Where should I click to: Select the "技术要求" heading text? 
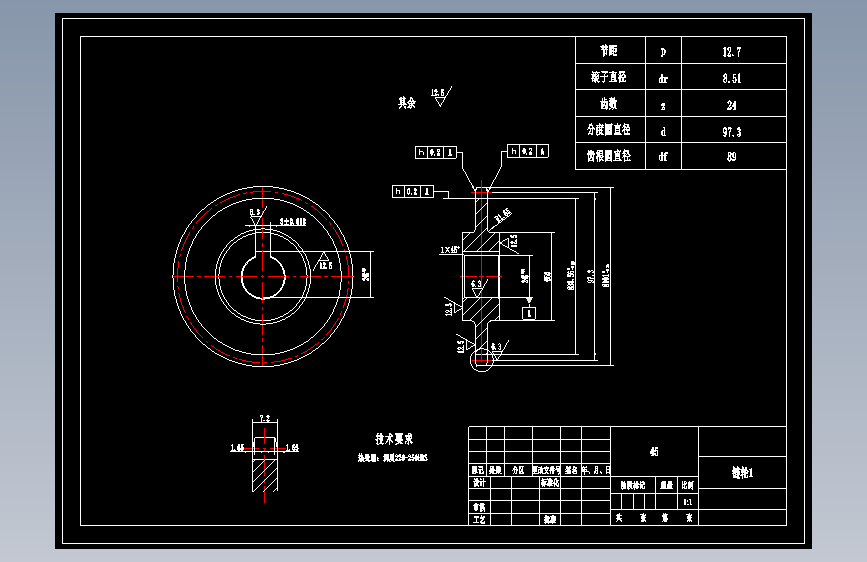[x=394, y=439]
